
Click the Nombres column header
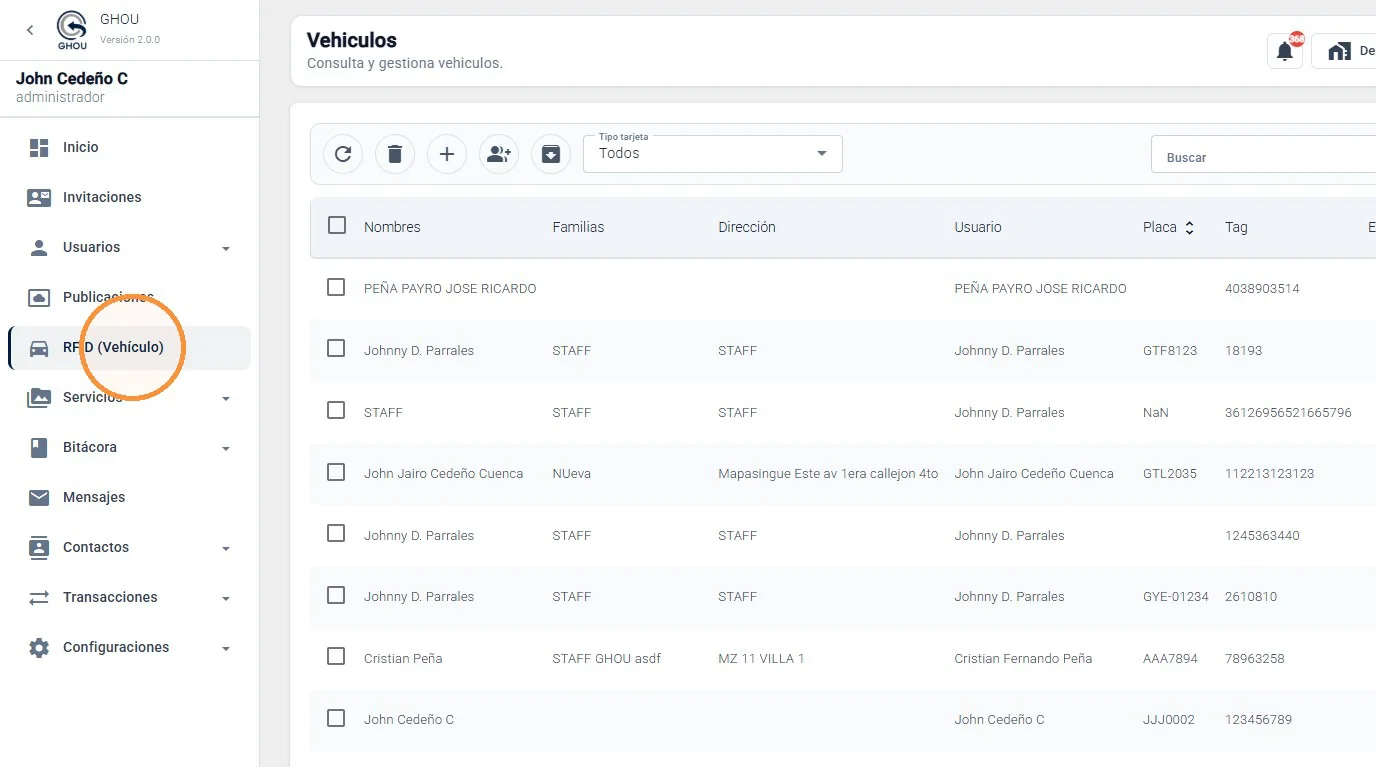click(x=392, y=227)
